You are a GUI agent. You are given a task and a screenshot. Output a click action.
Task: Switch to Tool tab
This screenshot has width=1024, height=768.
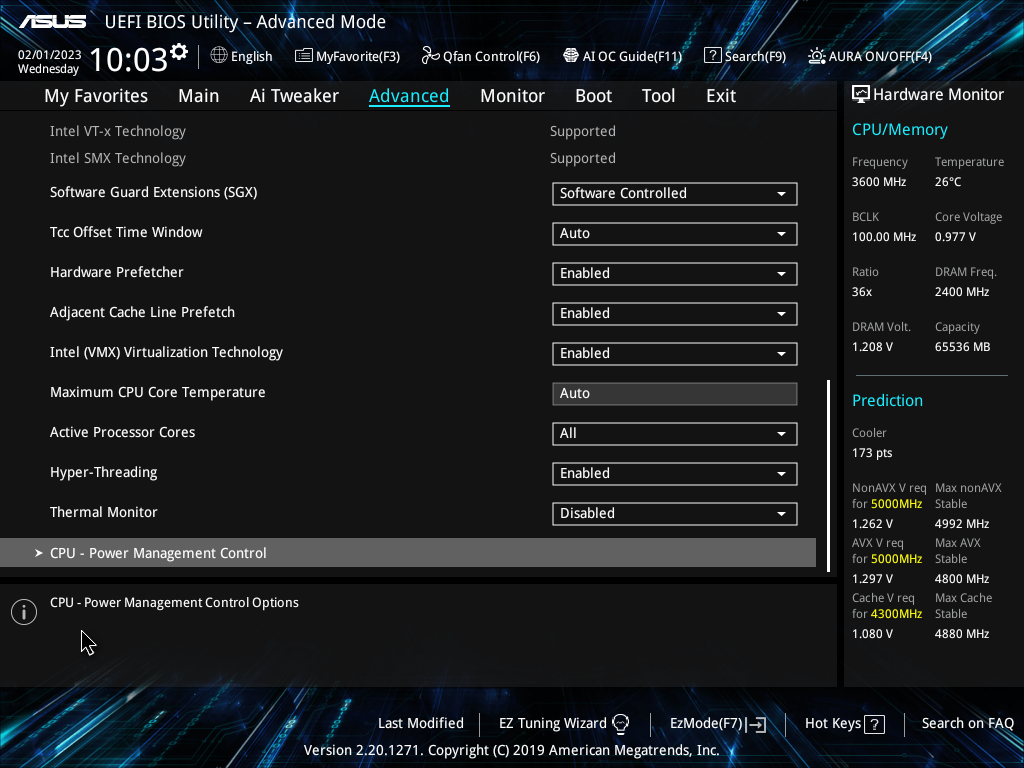658,96
